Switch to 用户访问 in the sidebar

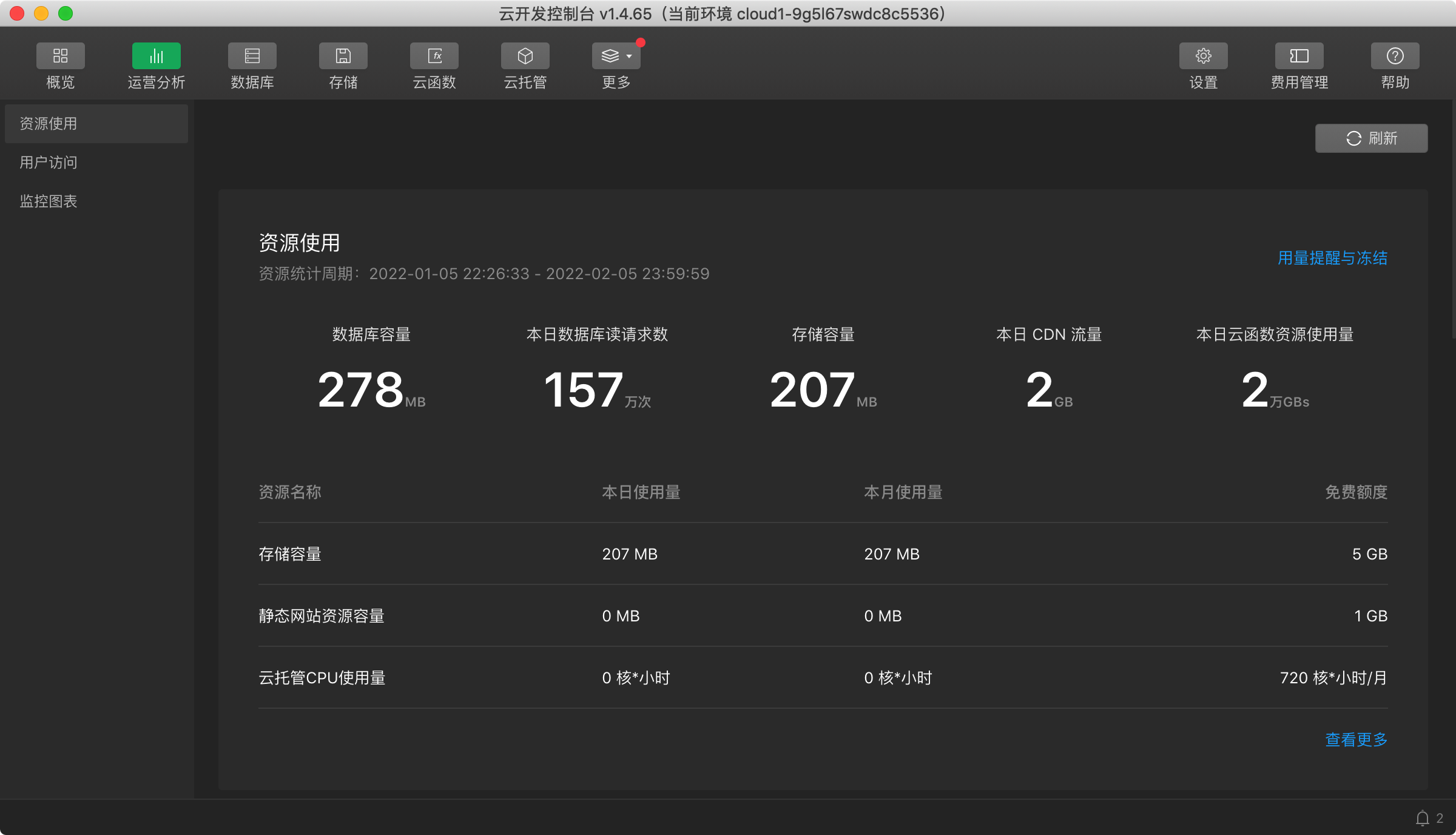(x=49, y=163)
